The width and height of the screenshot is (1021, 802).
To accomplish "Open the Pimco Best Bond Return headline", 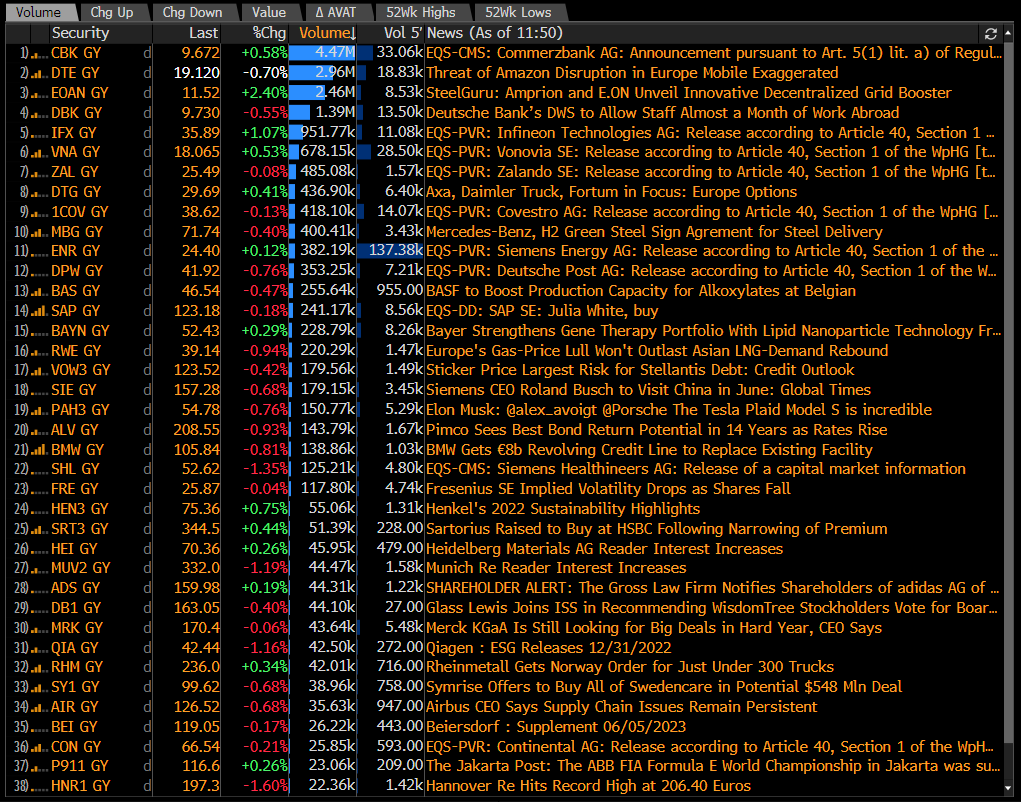I will click(657, 430).
